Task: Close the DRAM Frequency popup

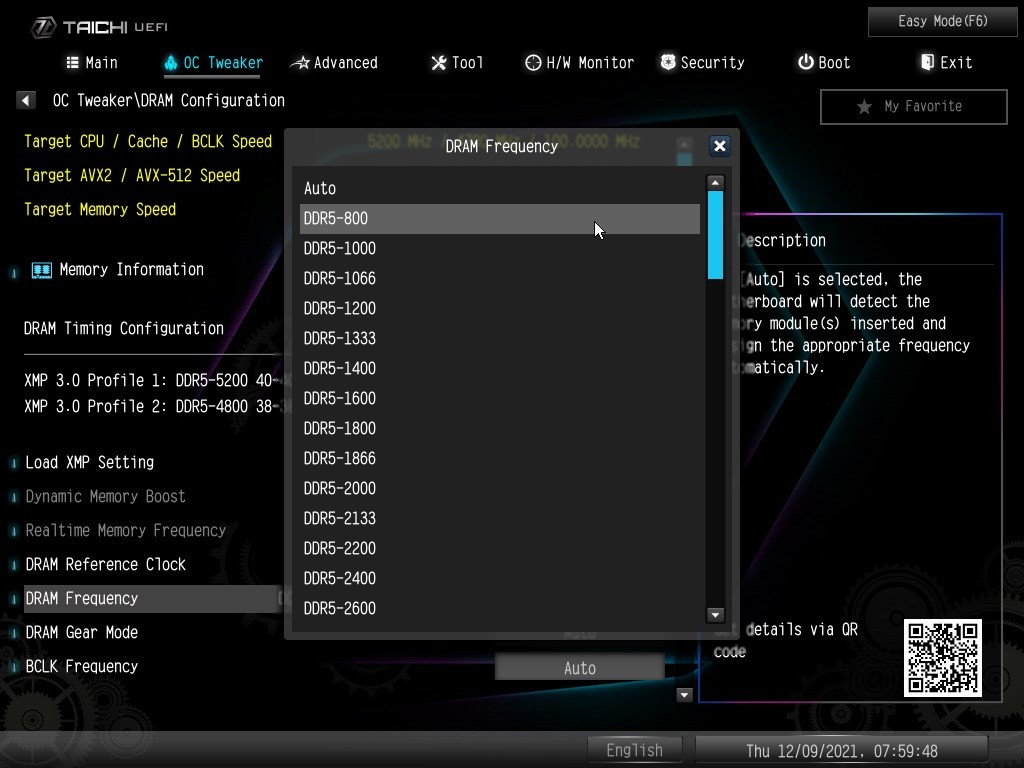Action: 719,146
